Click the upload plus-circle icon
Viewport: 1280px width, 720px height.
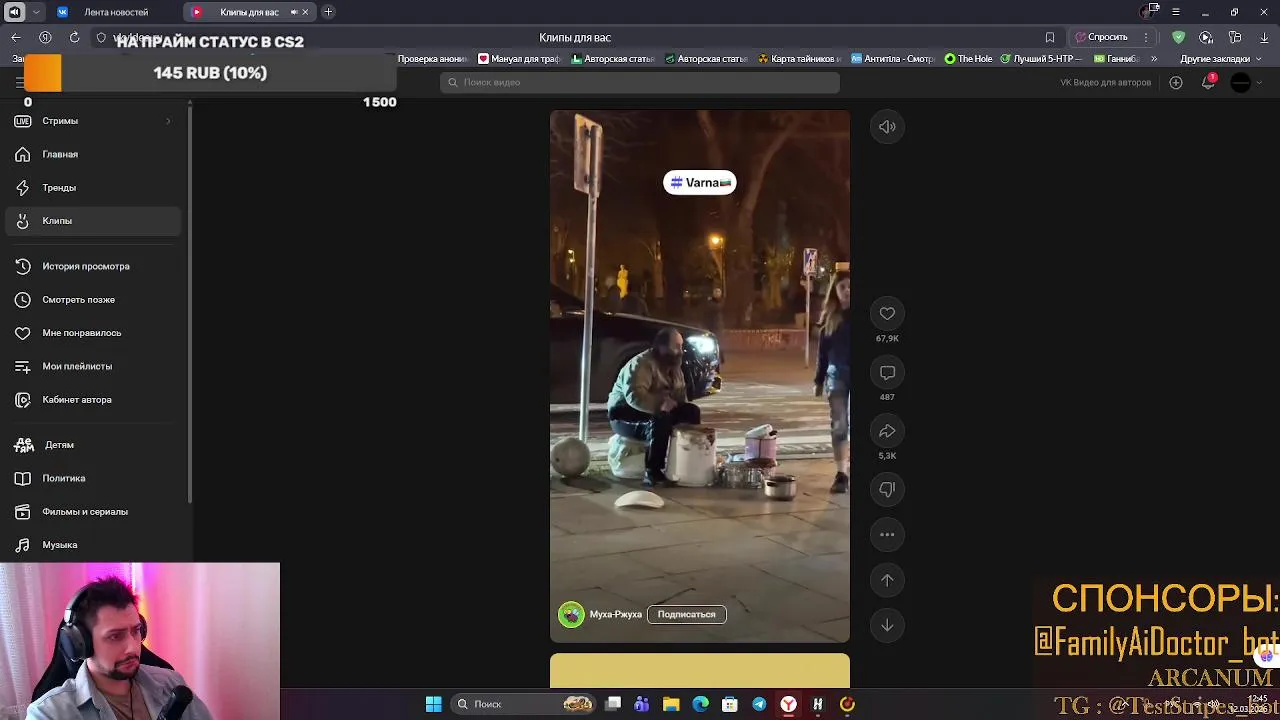[1176, 82]
